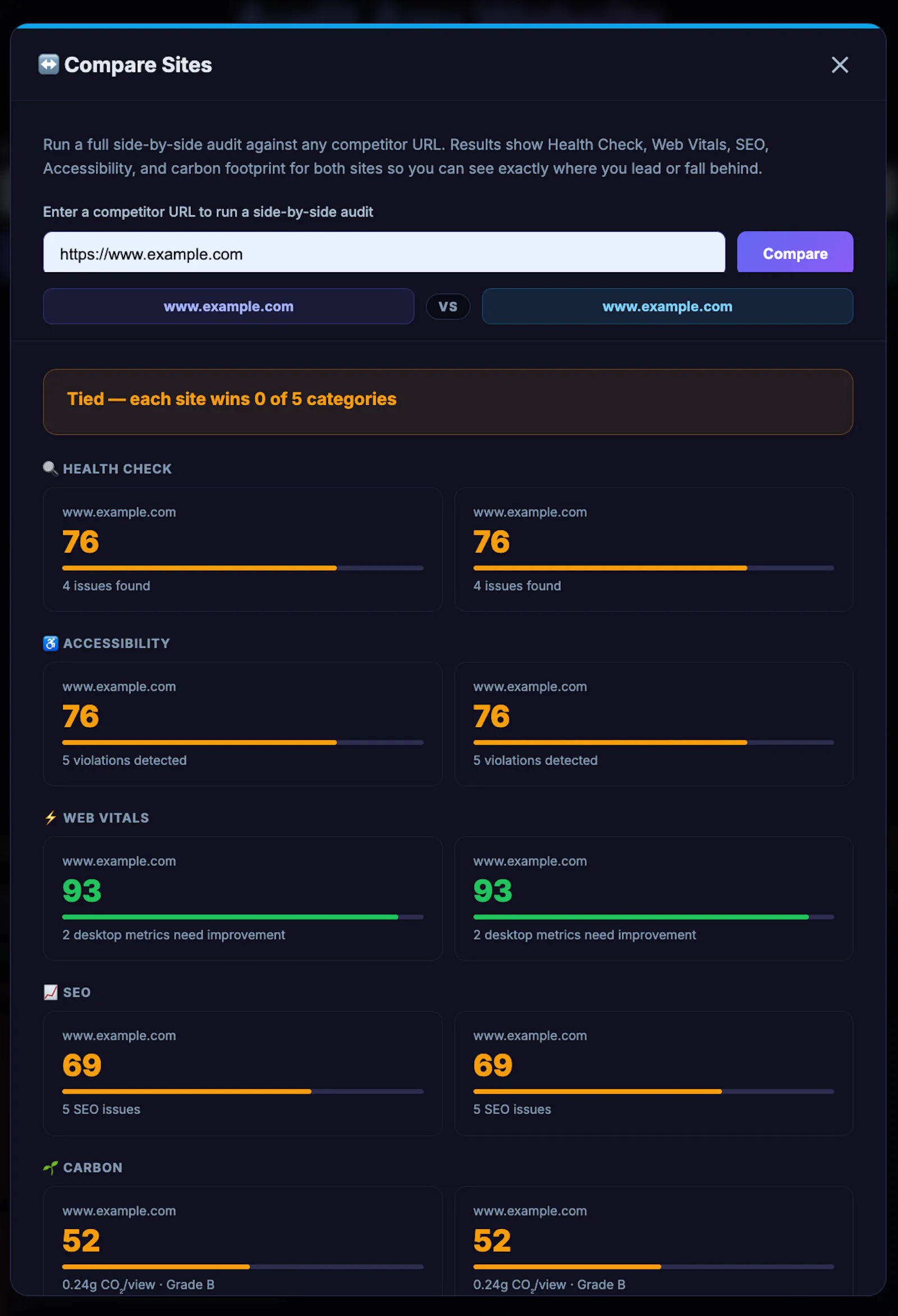Click right Accessibility score 76
Screen dimensions: 898x1316
point(492,716)
